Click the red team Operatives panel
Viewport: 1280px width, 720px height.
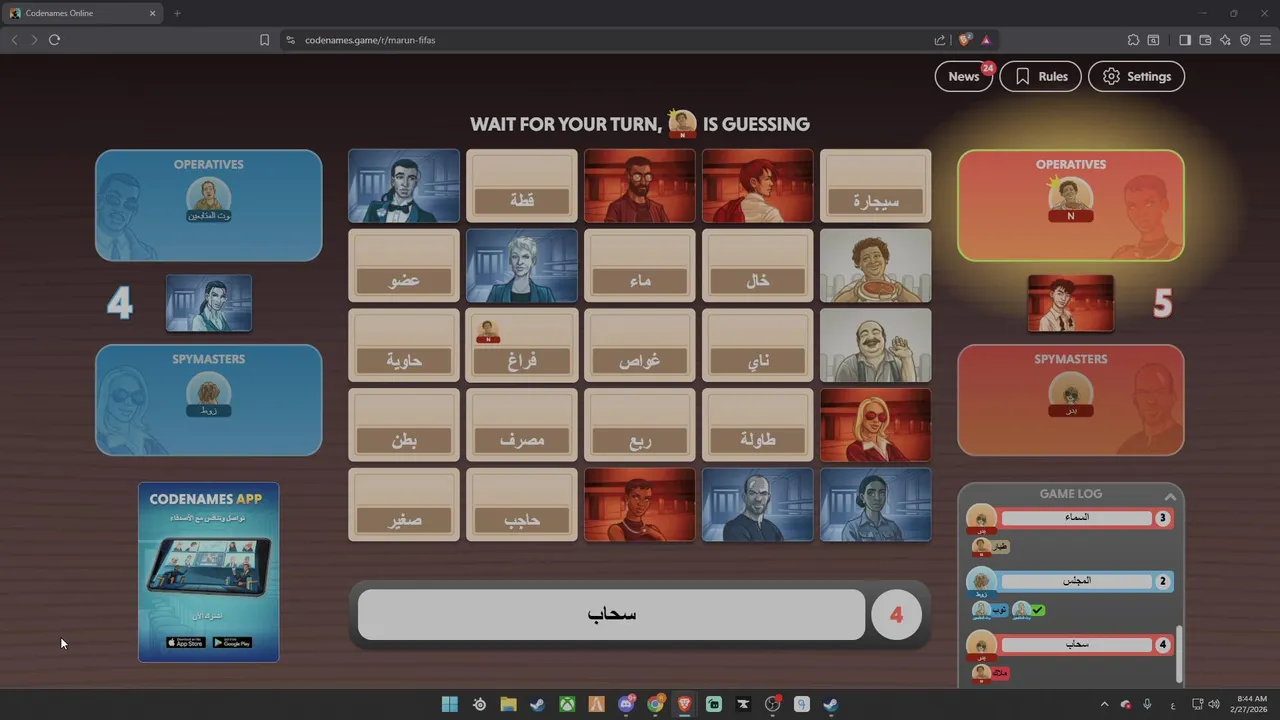point(1071,205)
